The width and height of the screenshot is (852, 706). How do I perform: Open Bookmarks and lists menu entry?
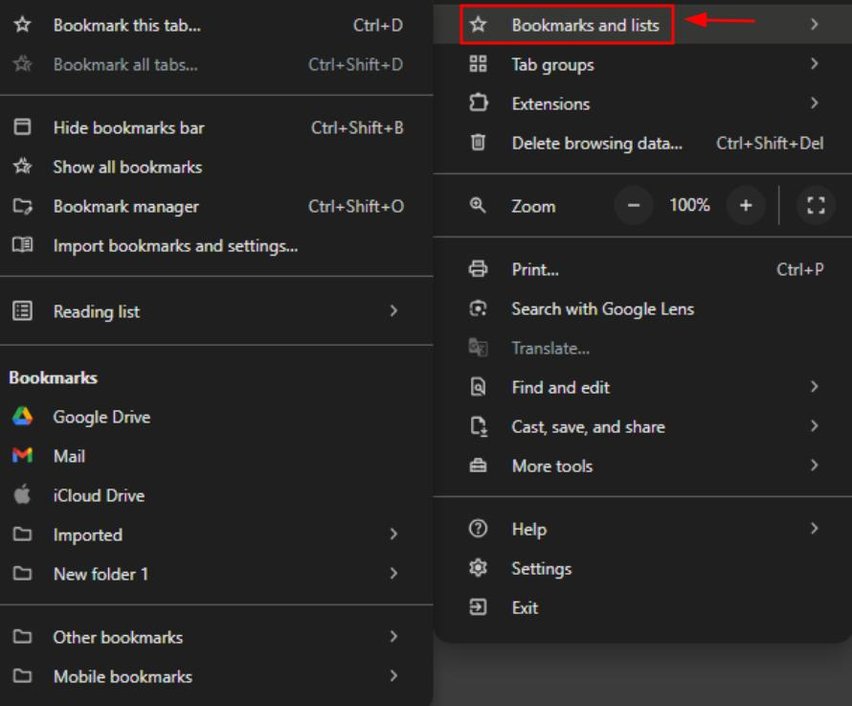[643, 24]
